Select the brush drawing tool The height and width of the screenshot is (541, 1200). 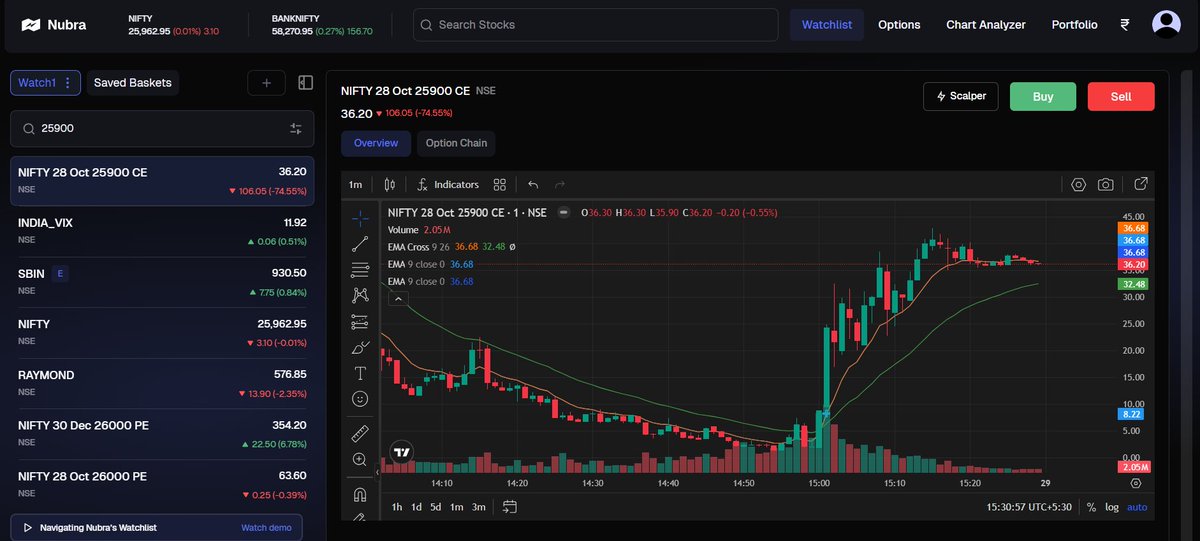pos(360,347)
